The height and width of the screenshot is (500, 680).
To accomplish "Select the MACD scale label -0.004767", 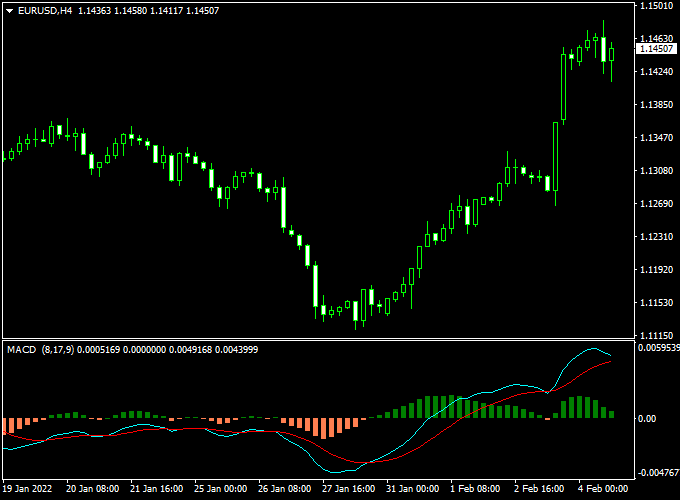I will click(x=658, y=472).
